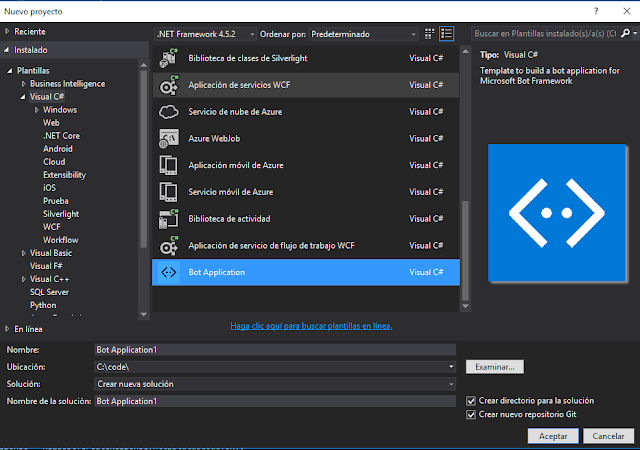Select the Servicio de nube de Azure cloud icon
This screenshot has height=450, width=640.
coord(169,111)
